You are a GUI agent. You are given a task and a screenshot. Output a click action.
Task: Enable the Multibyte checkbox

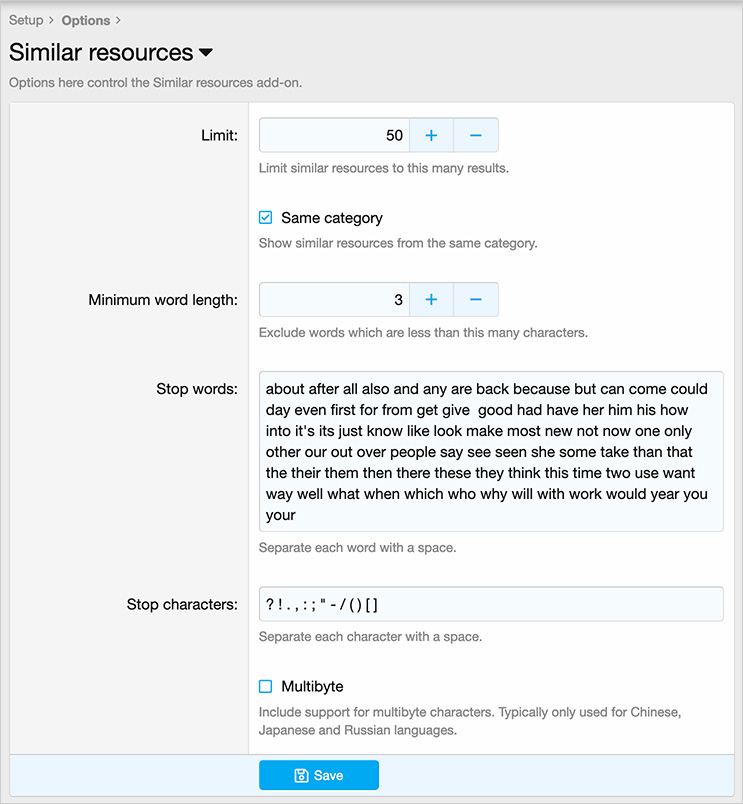[266, 686]
